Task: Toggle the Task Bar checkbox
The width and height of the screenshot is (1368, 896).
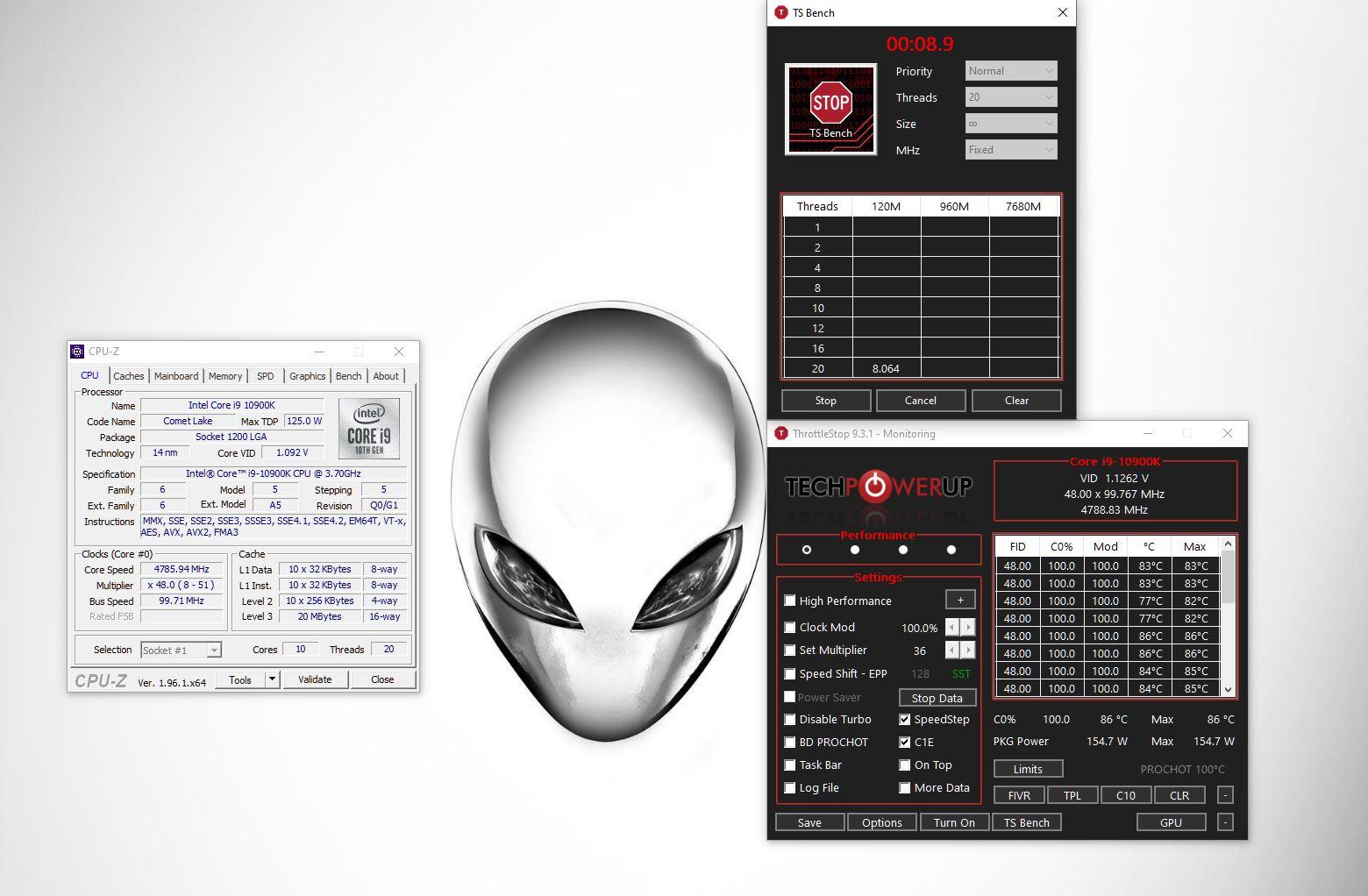Action: coord(790,764)
